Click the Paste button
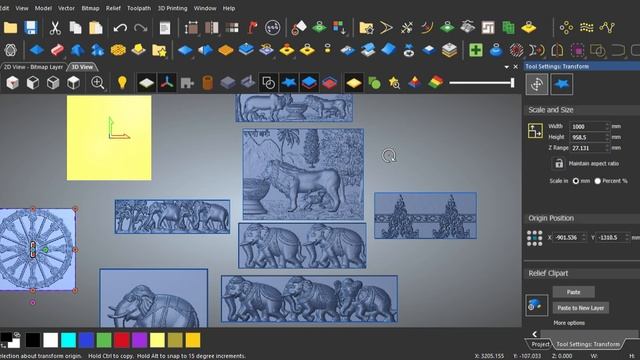This screenshot has width=640, height=360. [x=573, y=292]
